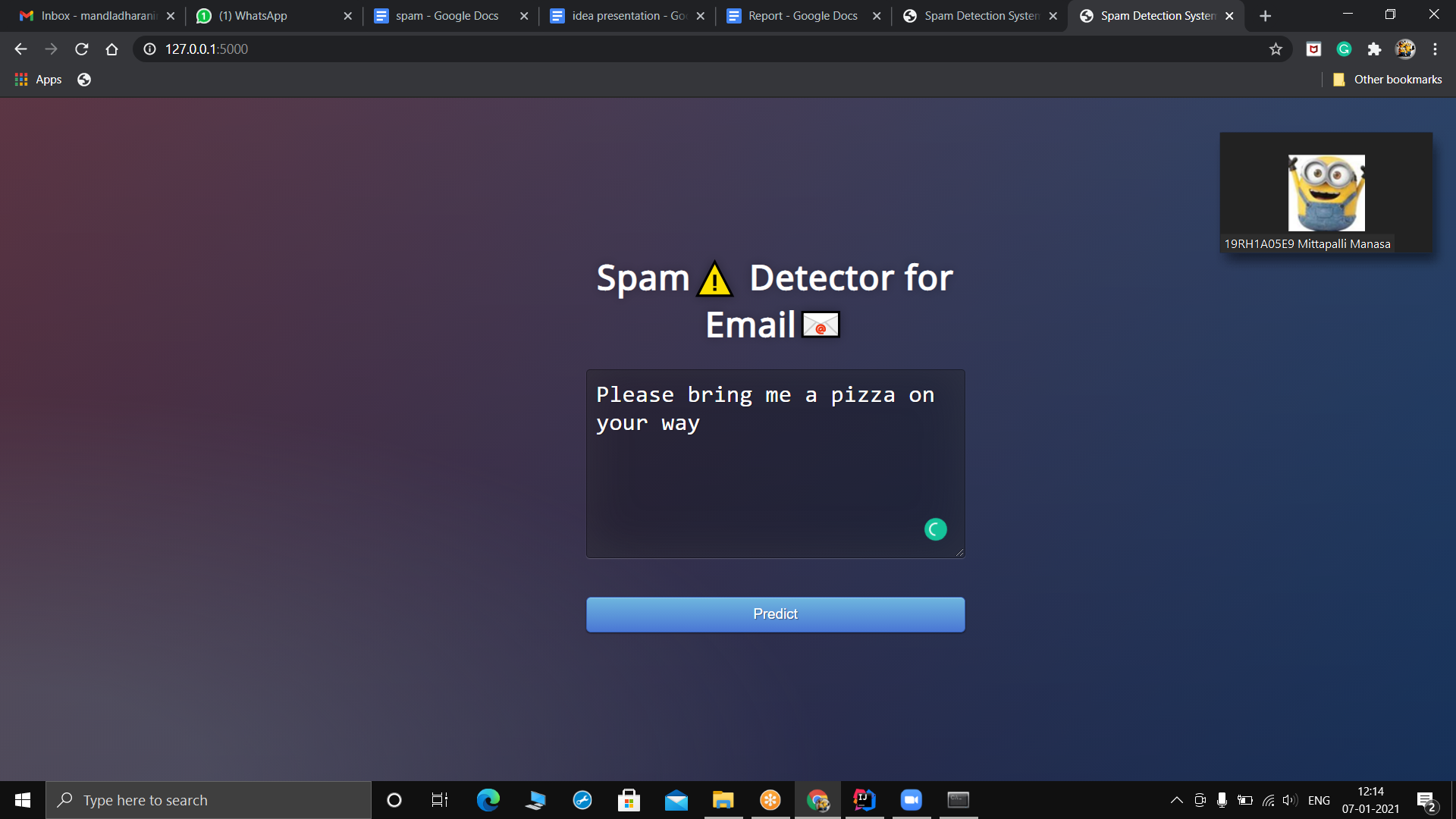Reload the page
1456x819 pixels.
82,49
